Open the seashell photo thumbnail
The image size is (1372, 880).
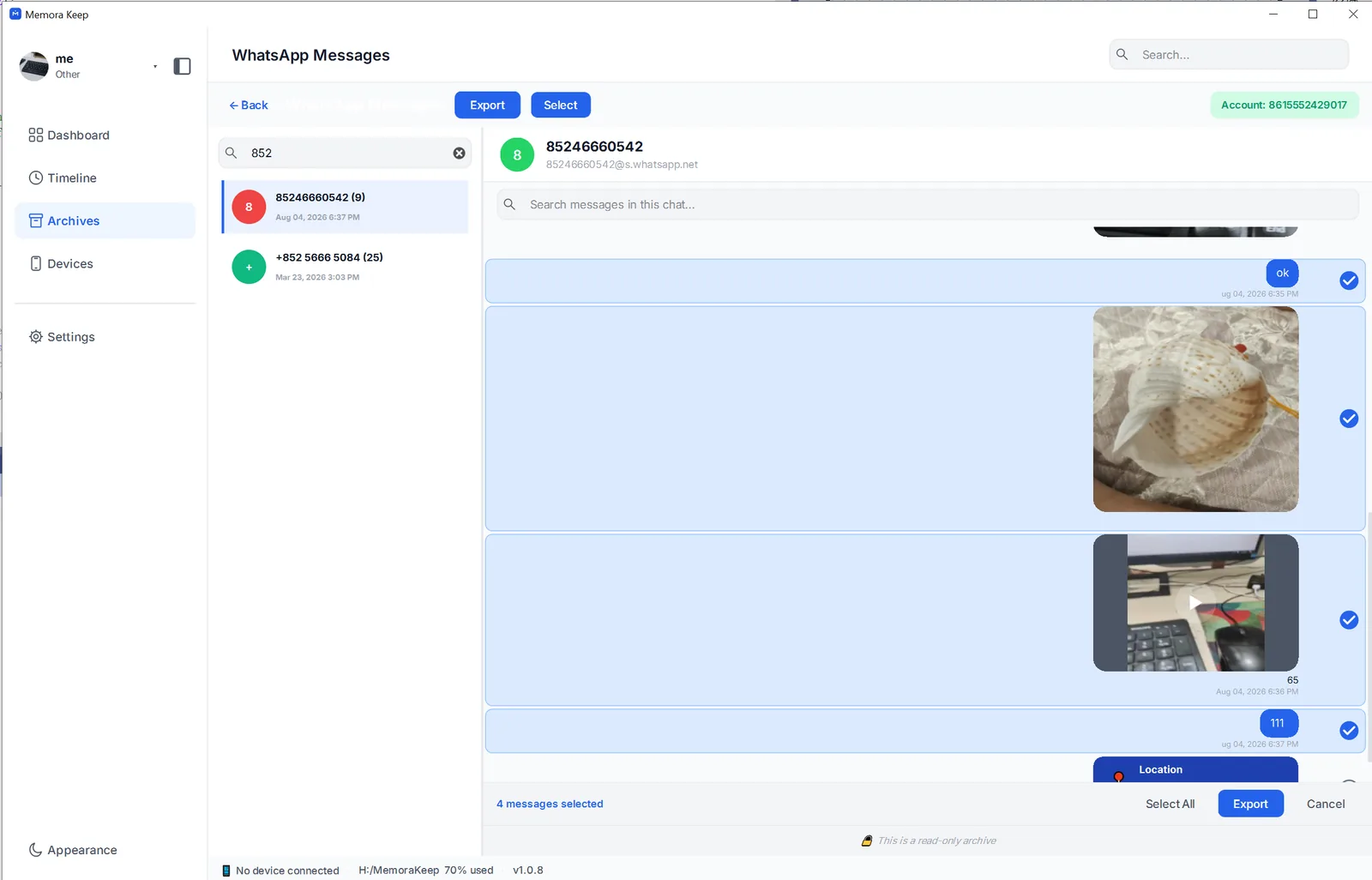1195,409
